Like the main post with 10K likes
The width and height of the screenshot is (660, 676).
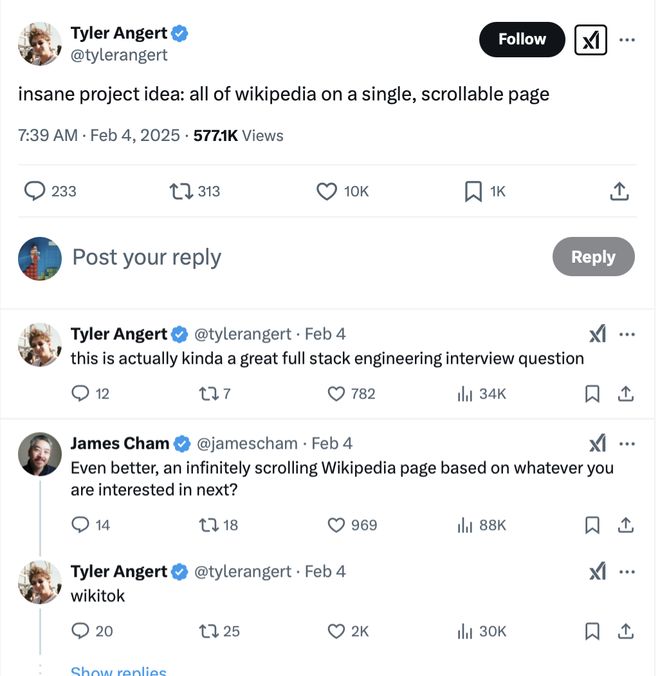(x=327, y=191)
